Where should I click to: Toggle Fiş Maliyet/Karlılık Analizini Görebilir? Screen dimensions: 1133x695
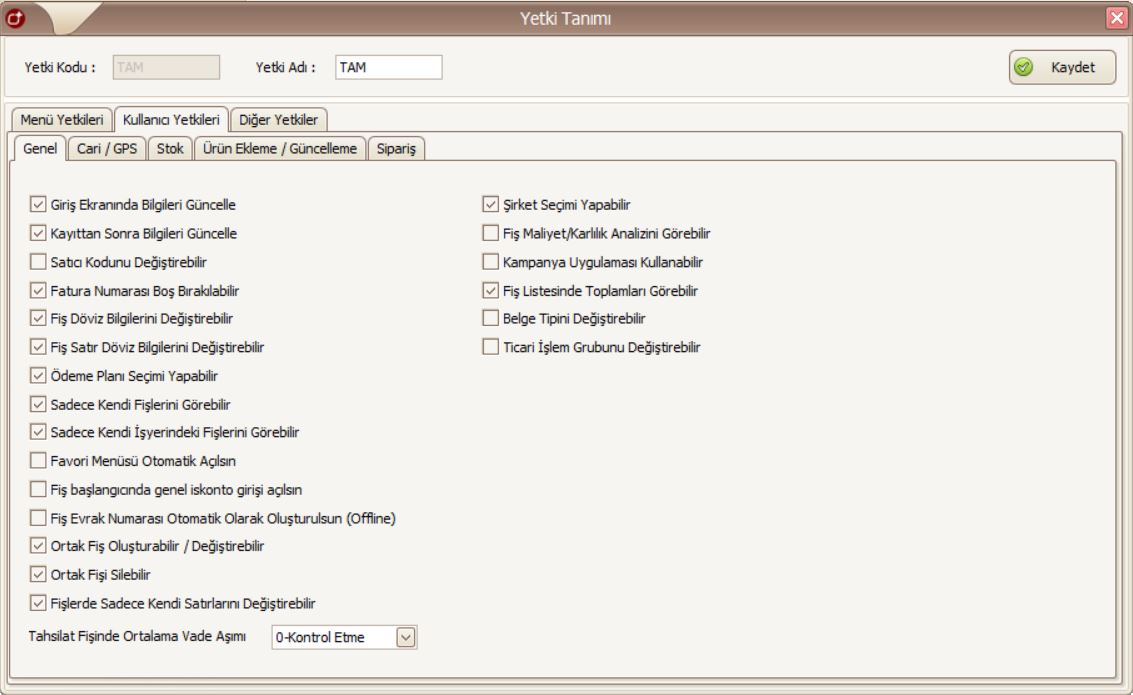click(x=490, y=234)
